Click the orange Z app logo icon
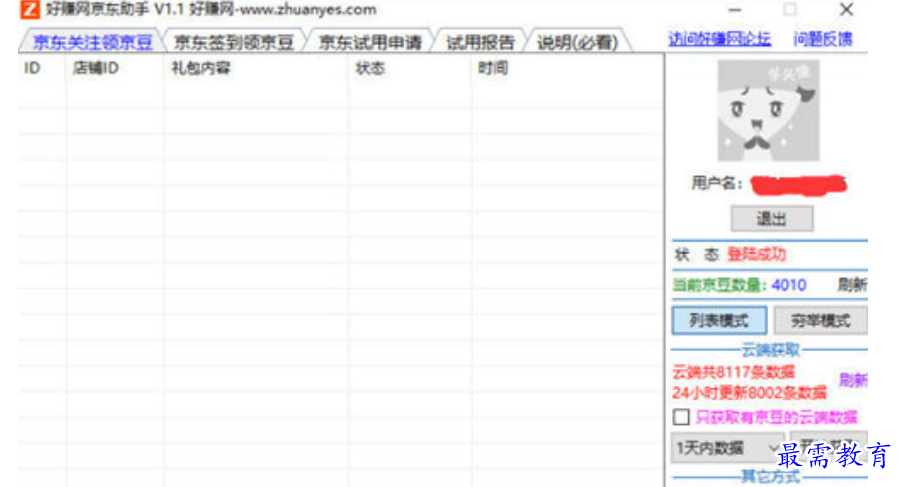The height and width of the screenshot is (487, 899). pos(30,9)
